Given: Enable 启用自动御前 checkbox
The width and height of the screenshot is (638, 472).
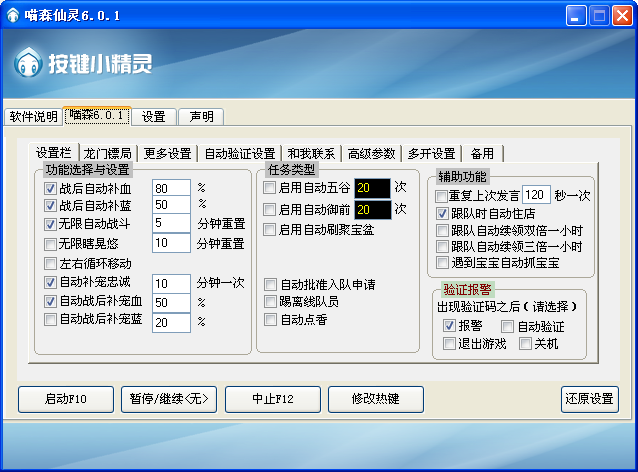Looking at the screenshot, I should tap(269, 210).
